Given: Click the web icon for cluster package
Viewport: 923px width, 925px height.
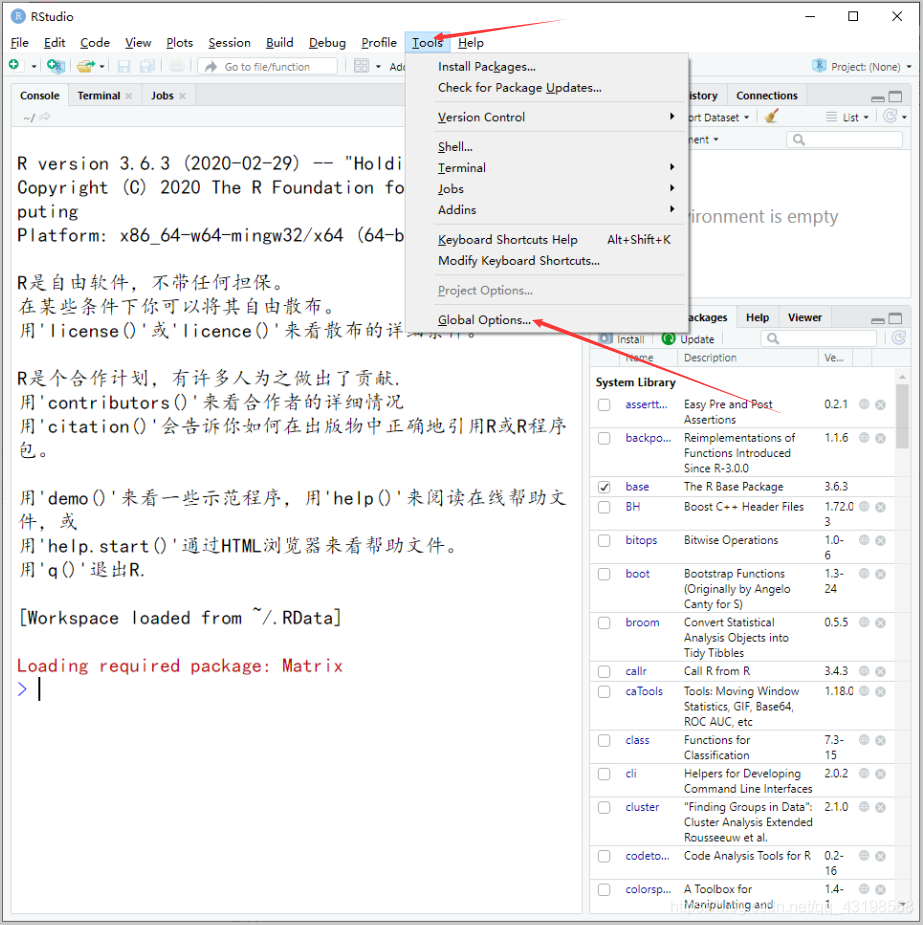Looking at the screenshot, I should pyautogui.click(x=864, y=806).
